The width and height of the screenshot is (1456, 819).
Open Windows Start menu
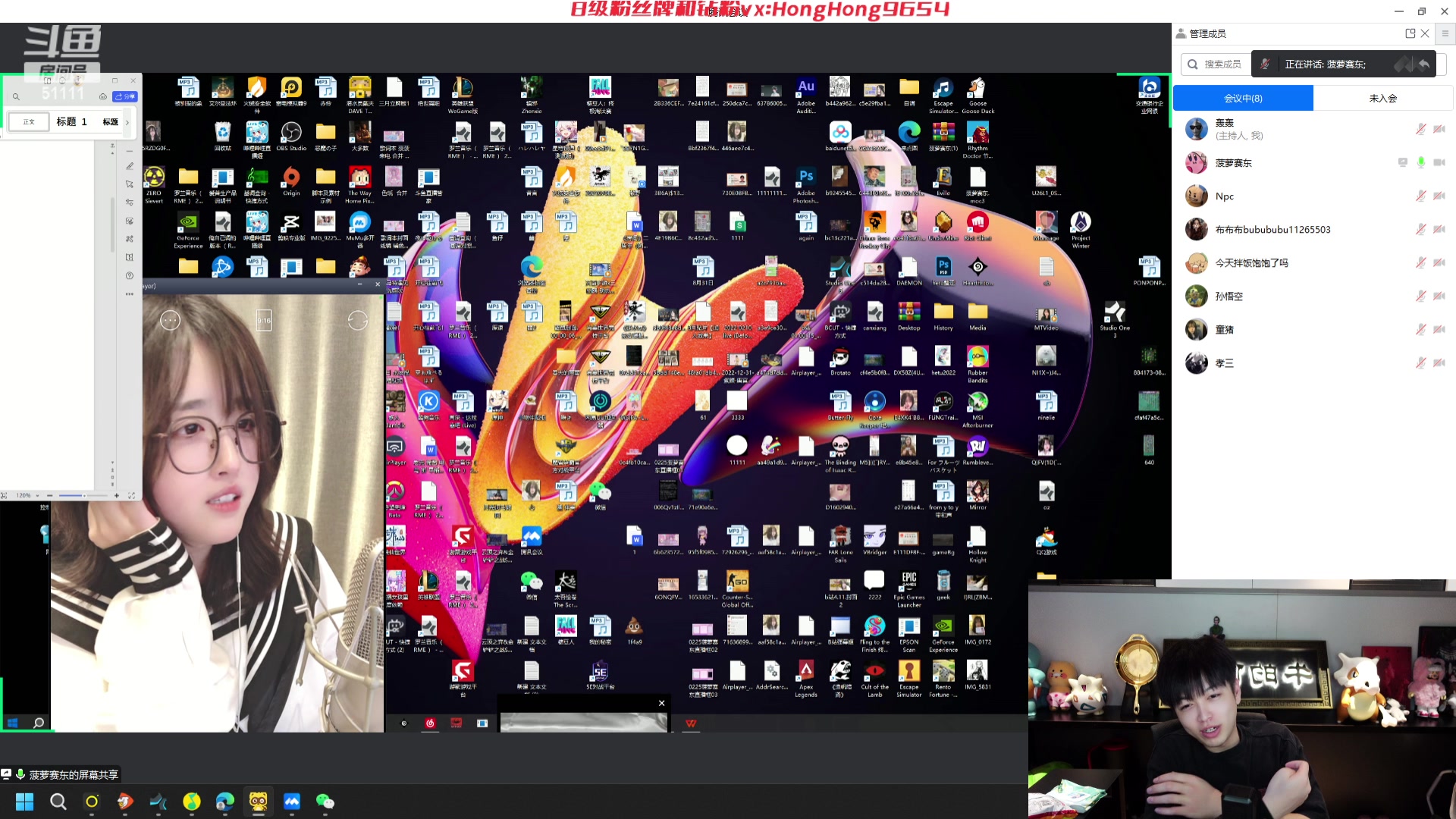tap(25, 802)
